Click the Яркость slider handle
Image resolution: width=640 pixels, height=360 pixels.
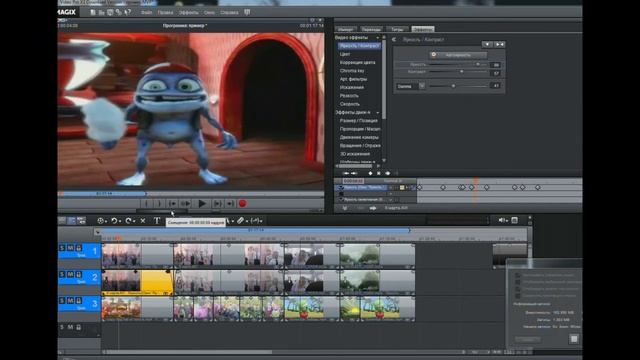(x=478, y=64)
